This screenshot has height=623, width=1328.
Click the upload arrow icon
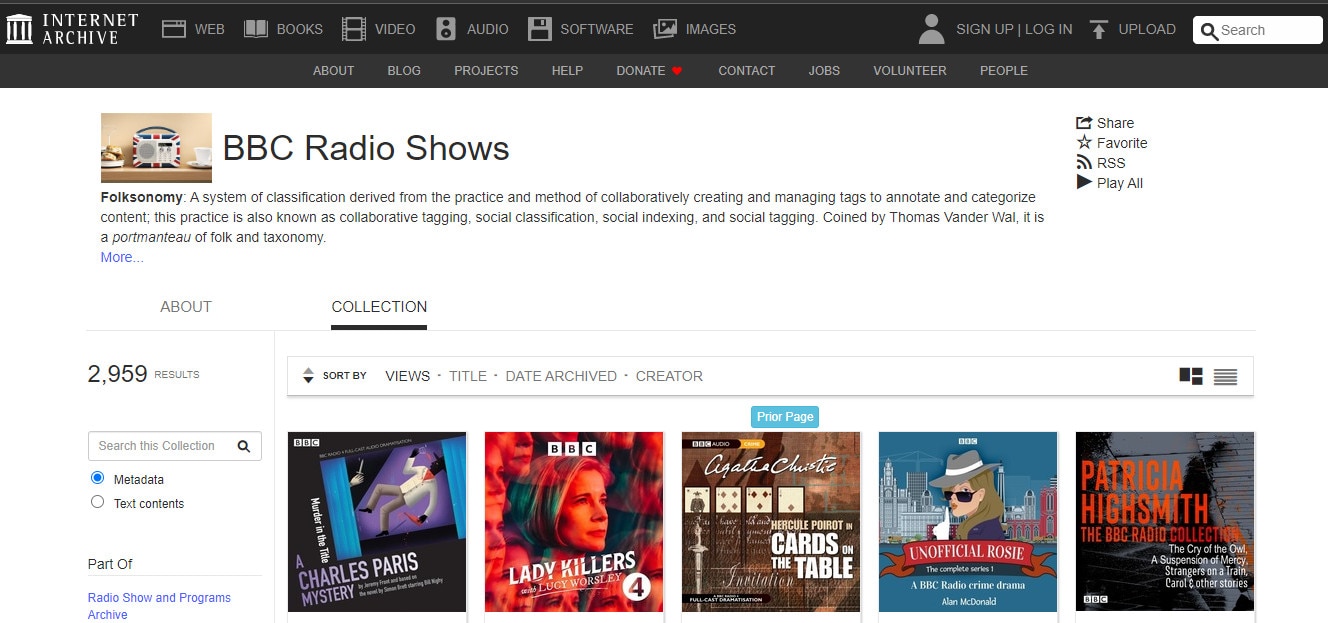tap(1099, 29)
